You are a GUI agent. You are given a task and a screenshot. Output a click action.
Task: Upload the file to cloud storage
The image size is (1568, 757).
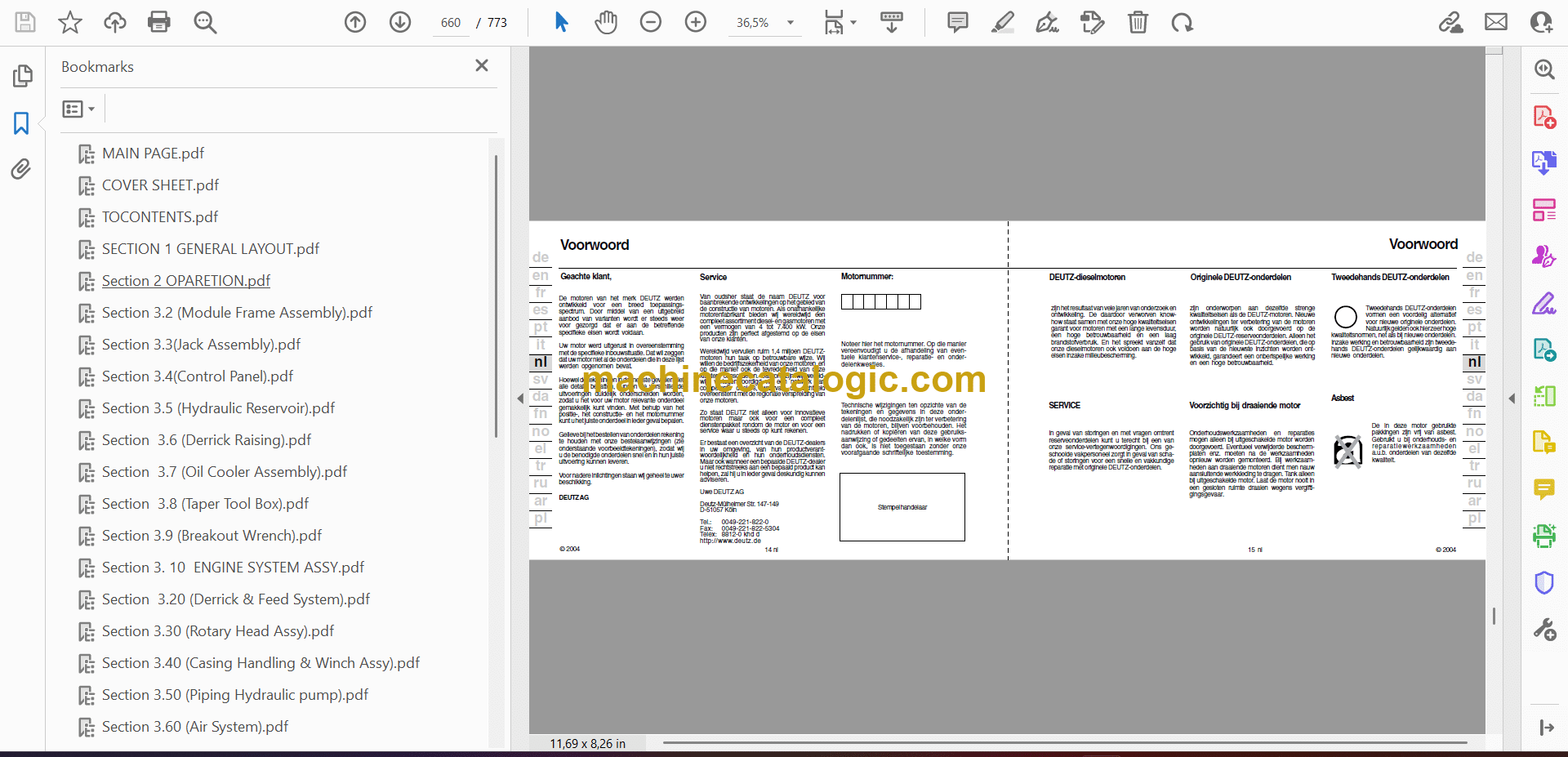point(115,22)
